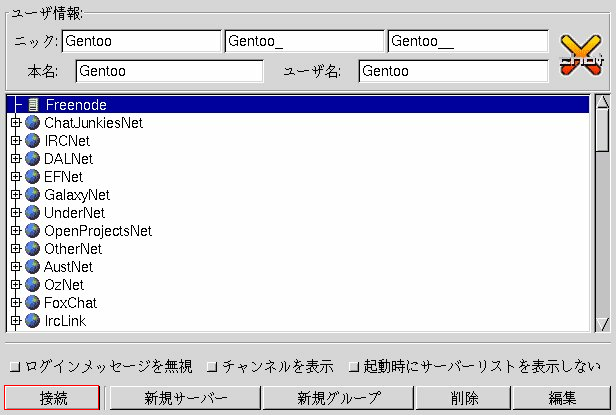Viewport: 616px width, 415px height.
Task: Select the AustNet network name
Action: [68, 266]
